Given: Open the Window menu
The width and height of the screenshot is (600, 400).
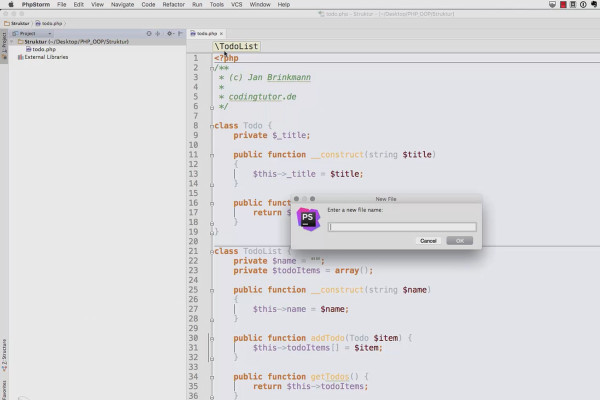Looking at the screenshot, I should [x=260, y=5].
